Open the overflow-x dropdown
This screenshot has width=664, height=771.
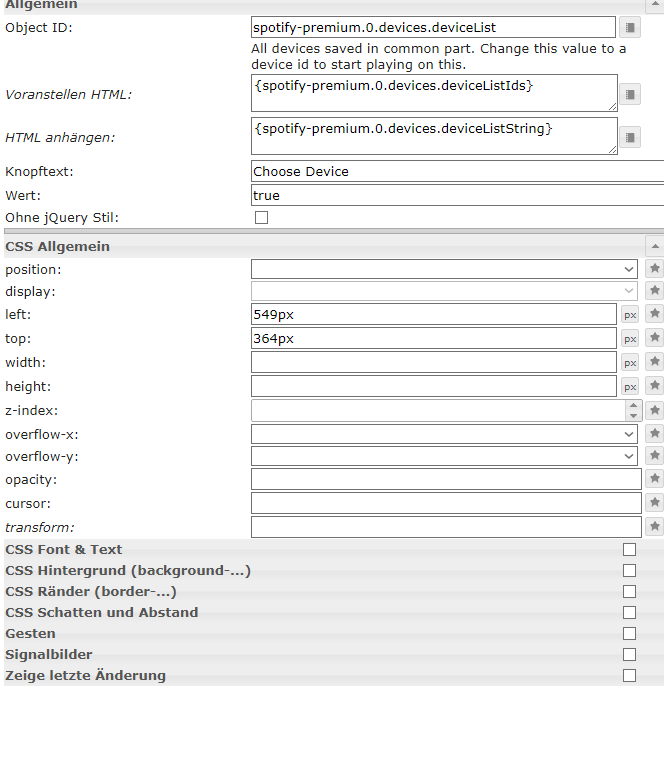[444, 434]
